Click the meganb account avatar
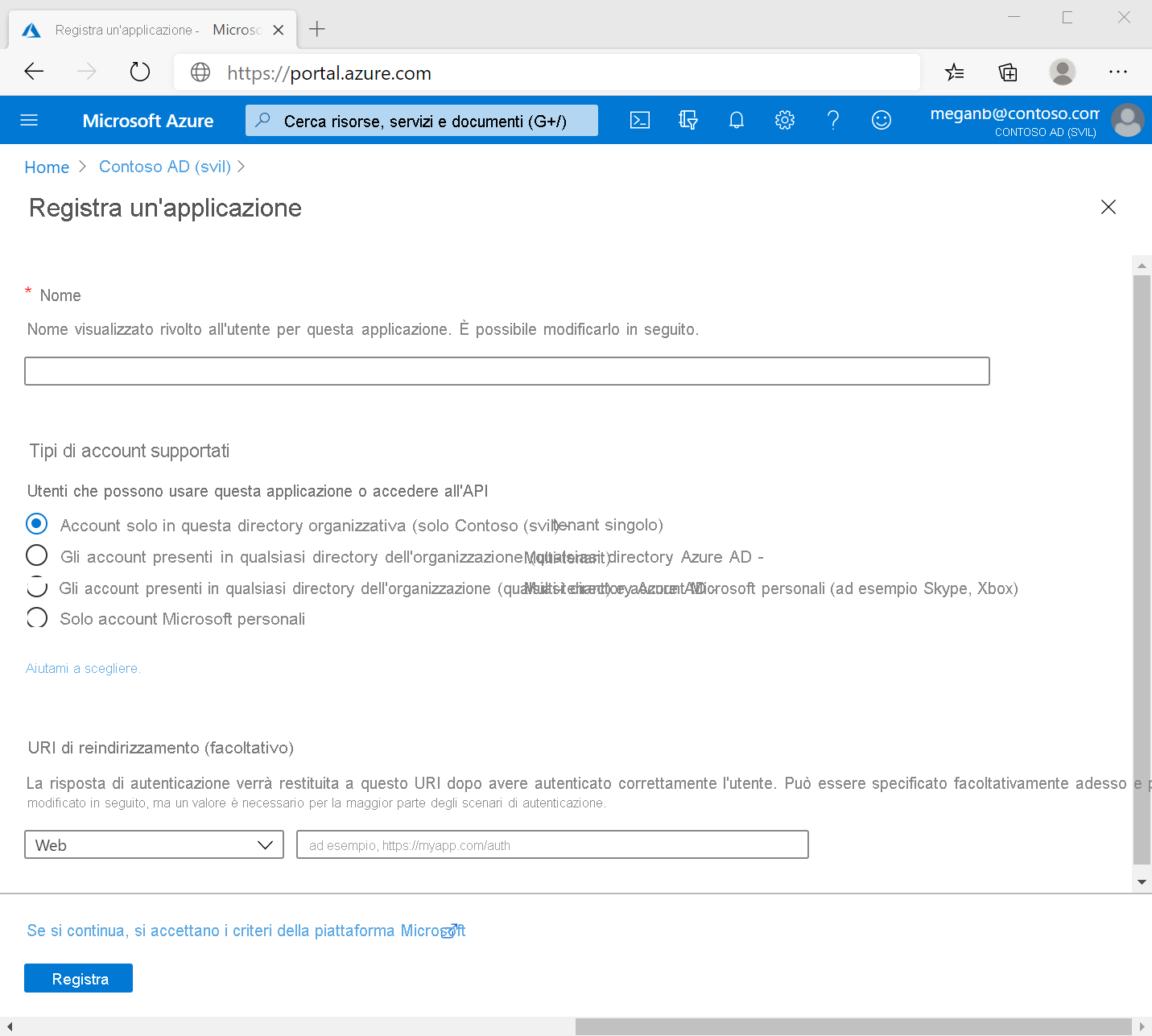The height and width of the screenshot is (1036, 1152). (1127, 119)
